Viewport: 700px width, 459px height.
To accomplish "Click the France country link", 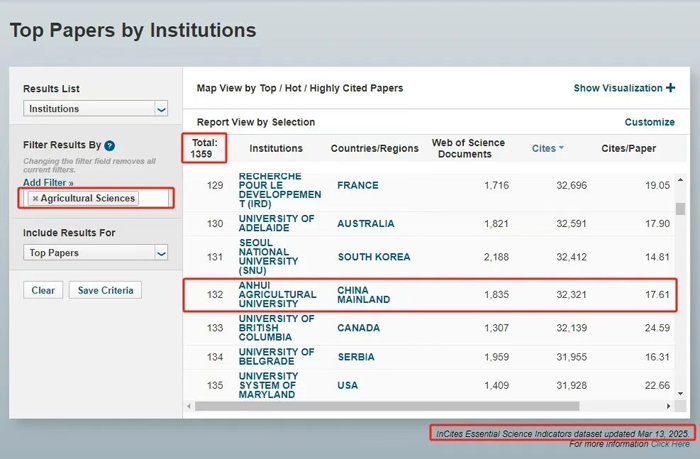I will [358, 186].
